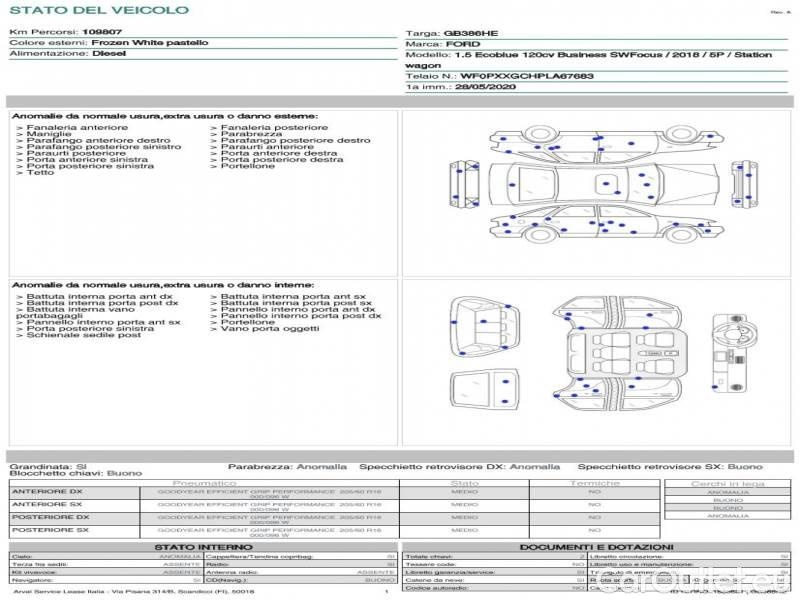This screenshot has height=600, width=800.
Task: Click Battuta interna porta post dx
Action: point(102,303)
